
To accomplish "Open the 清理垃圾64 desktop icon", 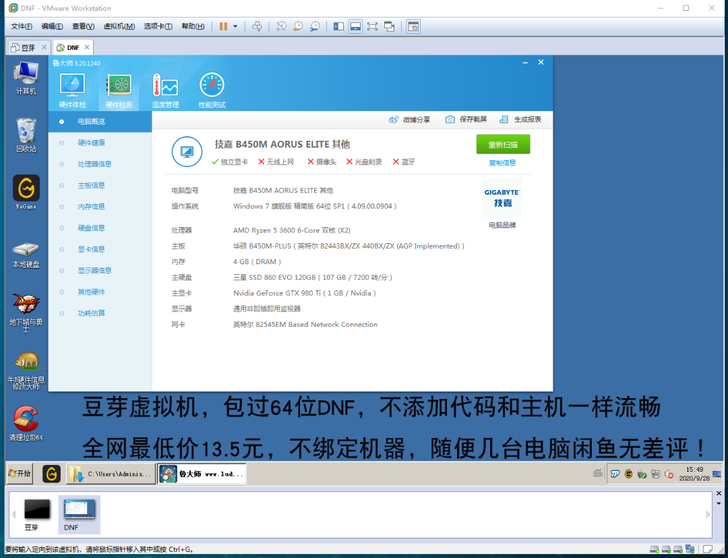I will click(x=26, y=423).
